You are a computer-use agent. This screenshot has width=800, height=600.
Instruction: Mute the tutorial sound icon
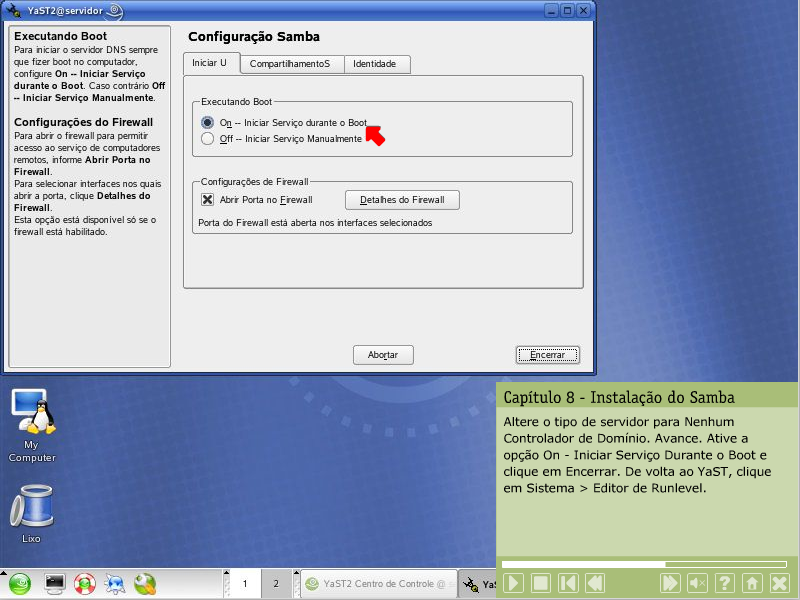click(x=698, y=583)
